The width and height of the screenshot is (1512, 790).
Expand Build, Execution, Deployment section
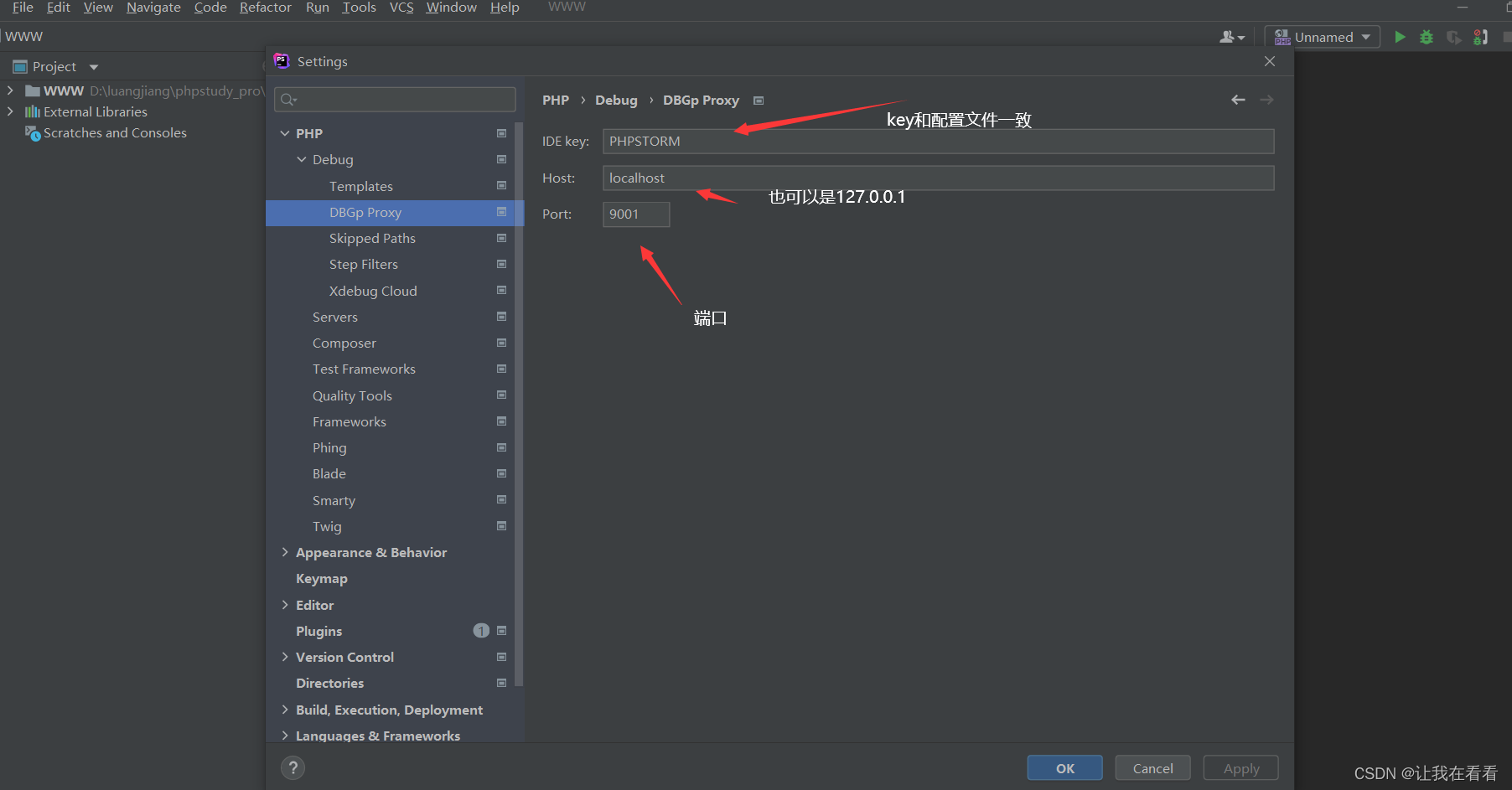pos(285,710)
